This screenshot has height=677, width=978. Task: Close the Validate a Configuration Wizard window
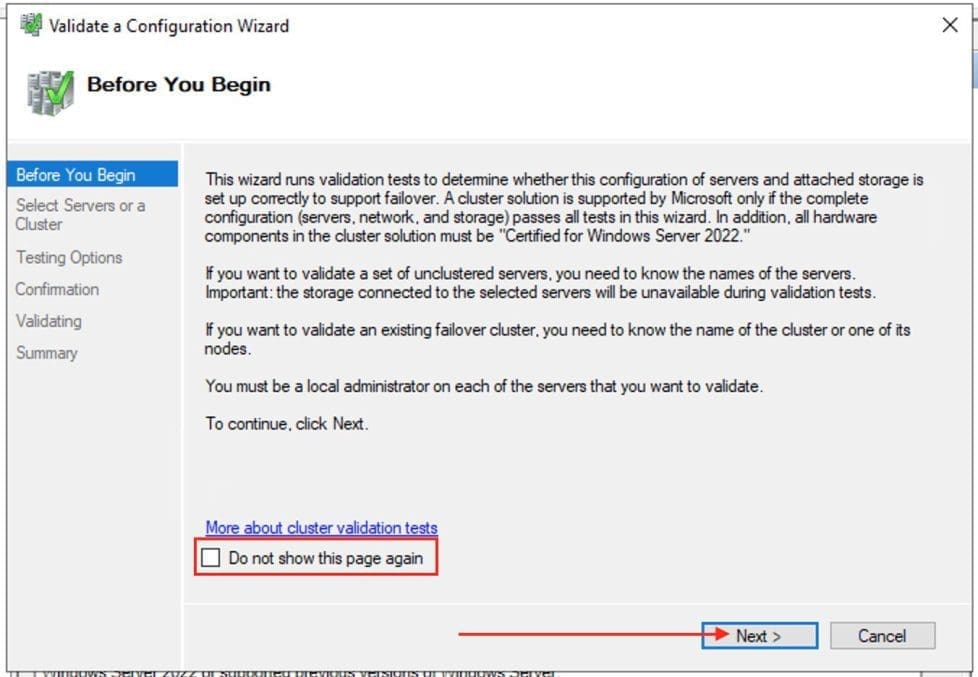[949, 26]
